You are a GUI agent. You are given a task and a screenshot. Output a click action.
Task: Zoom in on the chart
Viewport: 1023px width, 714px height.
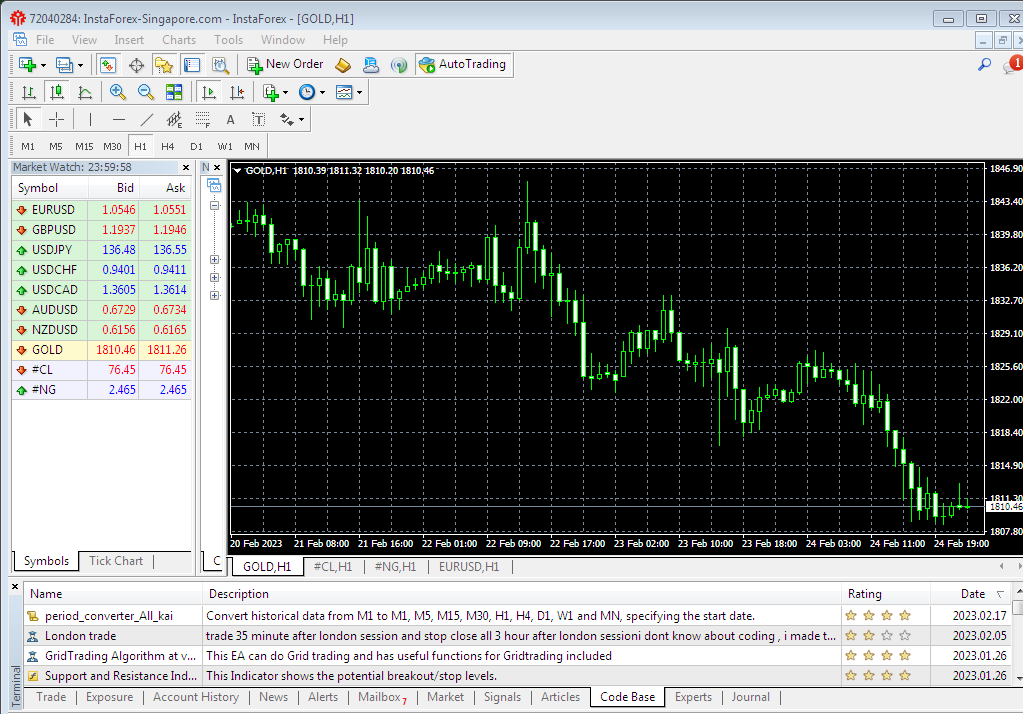coord(118,92)
